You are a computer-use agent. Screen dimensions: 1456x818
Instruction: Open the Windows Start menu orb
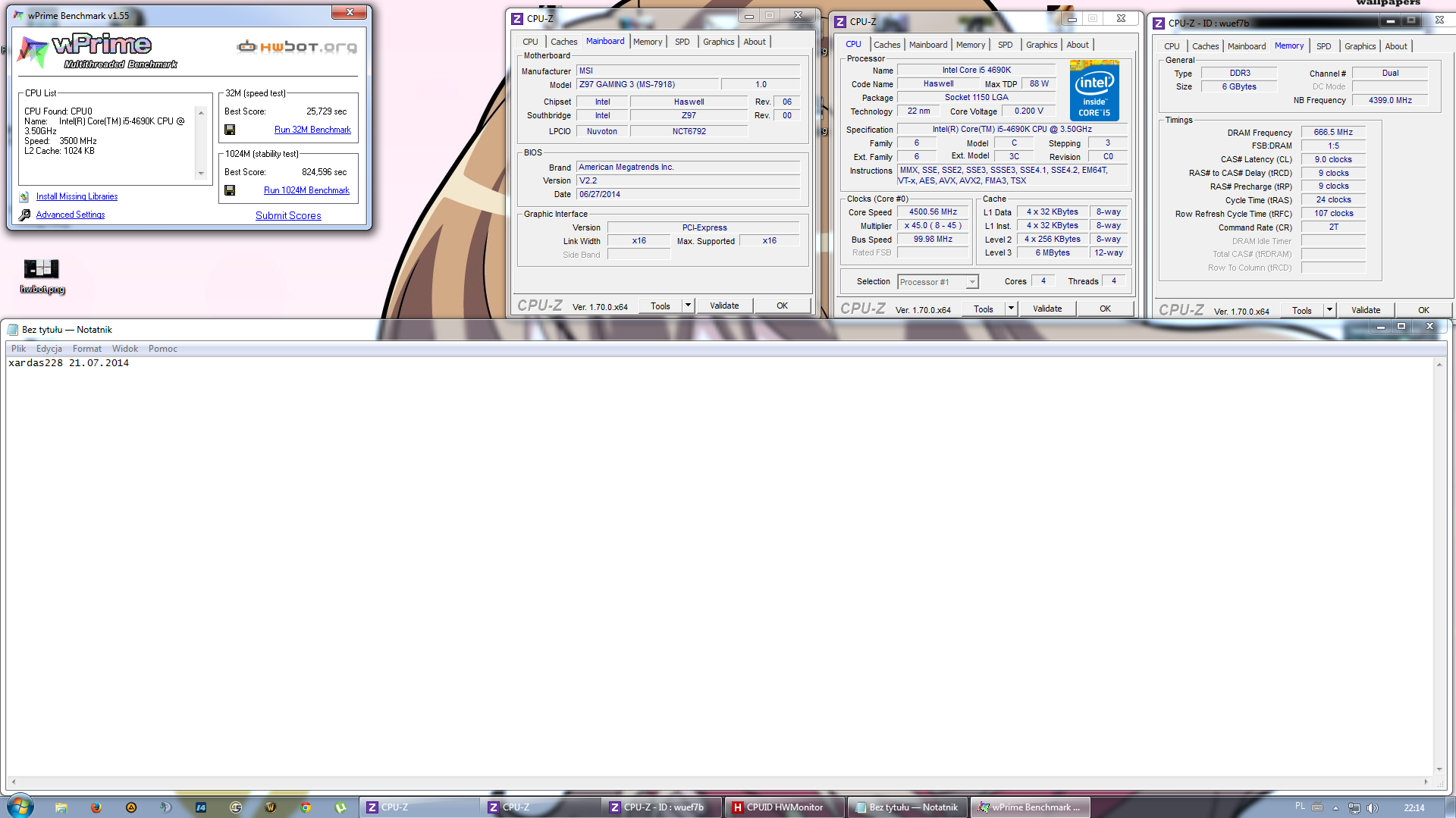[20, 807]
